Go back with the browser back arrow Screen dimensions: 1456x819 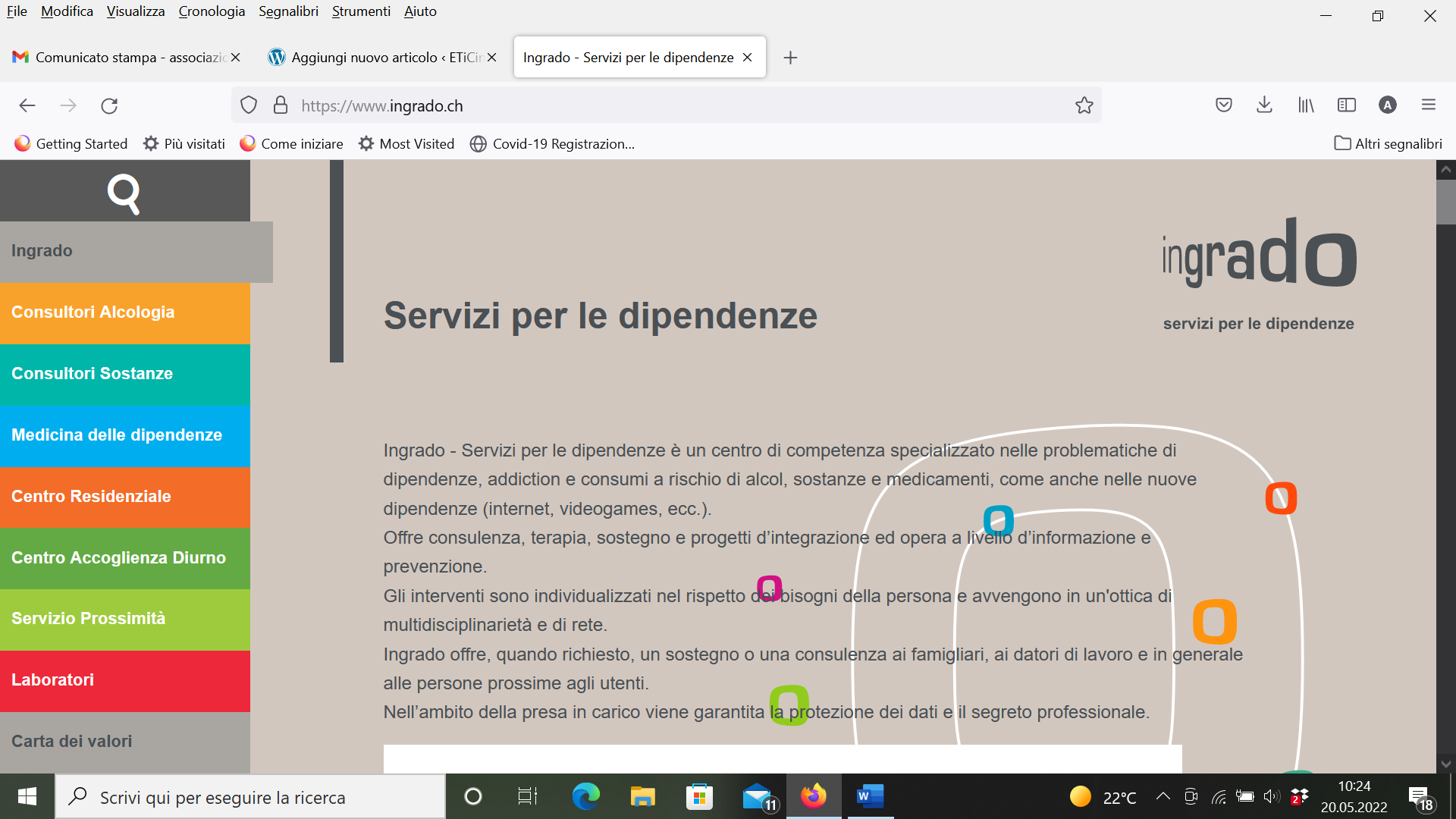[x=27, y=105]
